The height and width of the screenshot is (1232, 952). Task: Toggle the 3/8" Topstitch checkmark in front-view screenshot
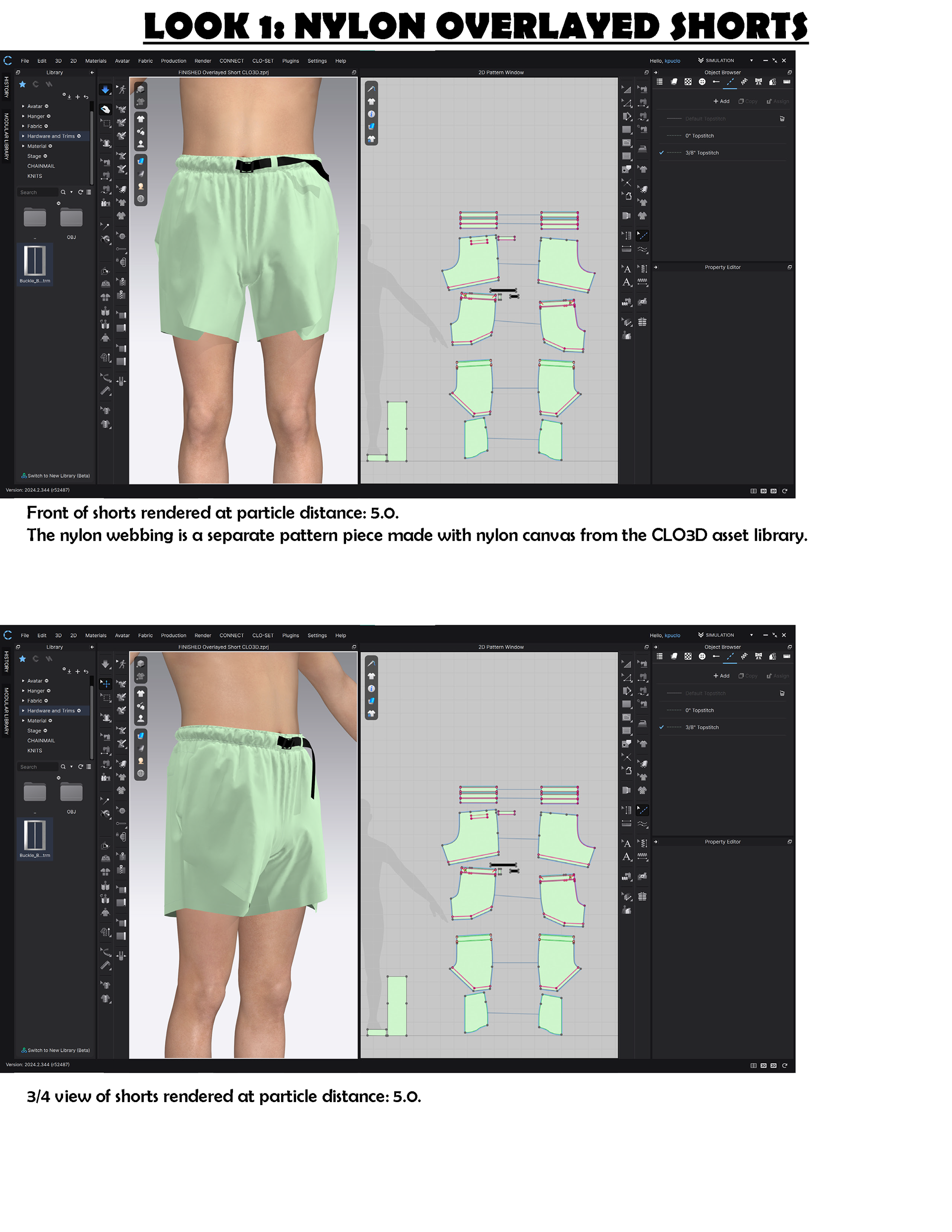tap(661, 153)
